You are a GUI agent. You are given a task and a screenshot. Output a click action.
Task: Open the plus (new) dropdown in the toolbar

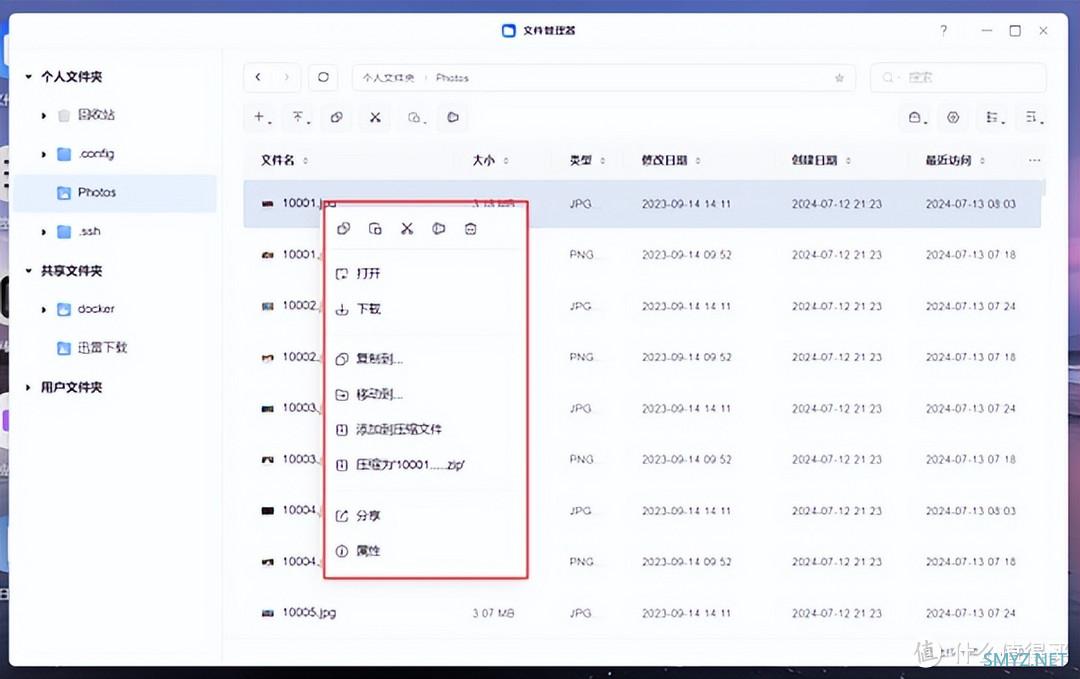(x=262, y=117)
